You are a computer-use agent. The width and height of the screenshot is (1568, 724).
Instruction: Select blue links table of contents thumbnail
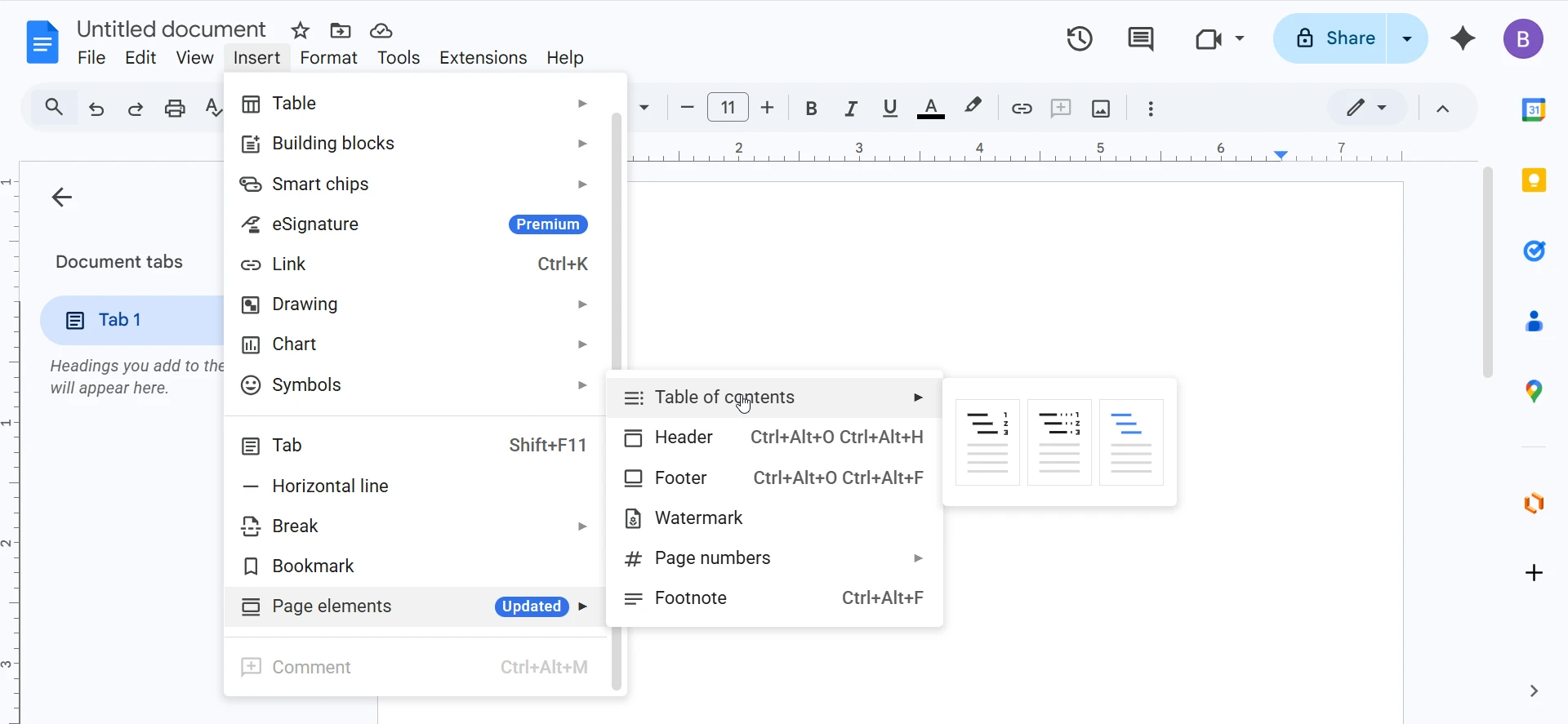click(1131, 442)
